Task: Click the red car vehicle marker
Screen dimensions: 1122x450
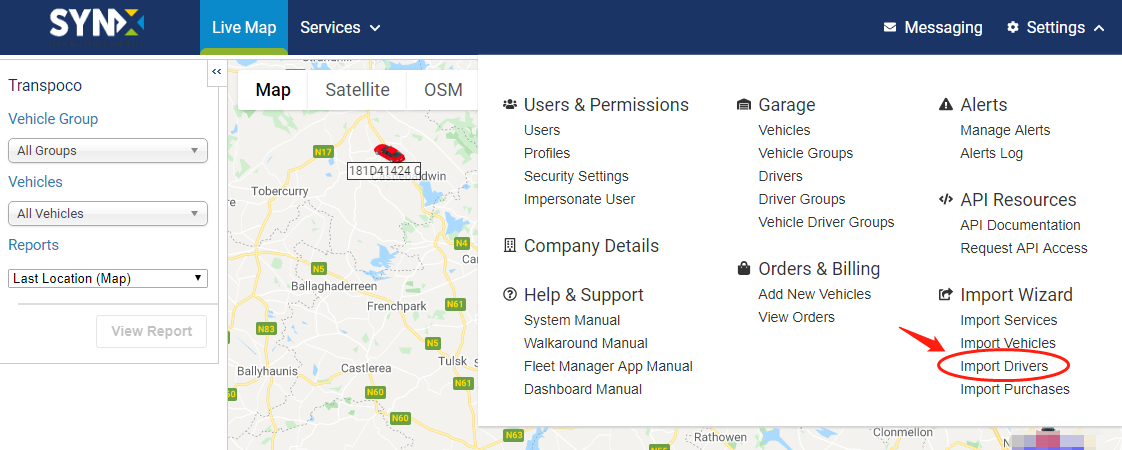Action: click(390, 153)
